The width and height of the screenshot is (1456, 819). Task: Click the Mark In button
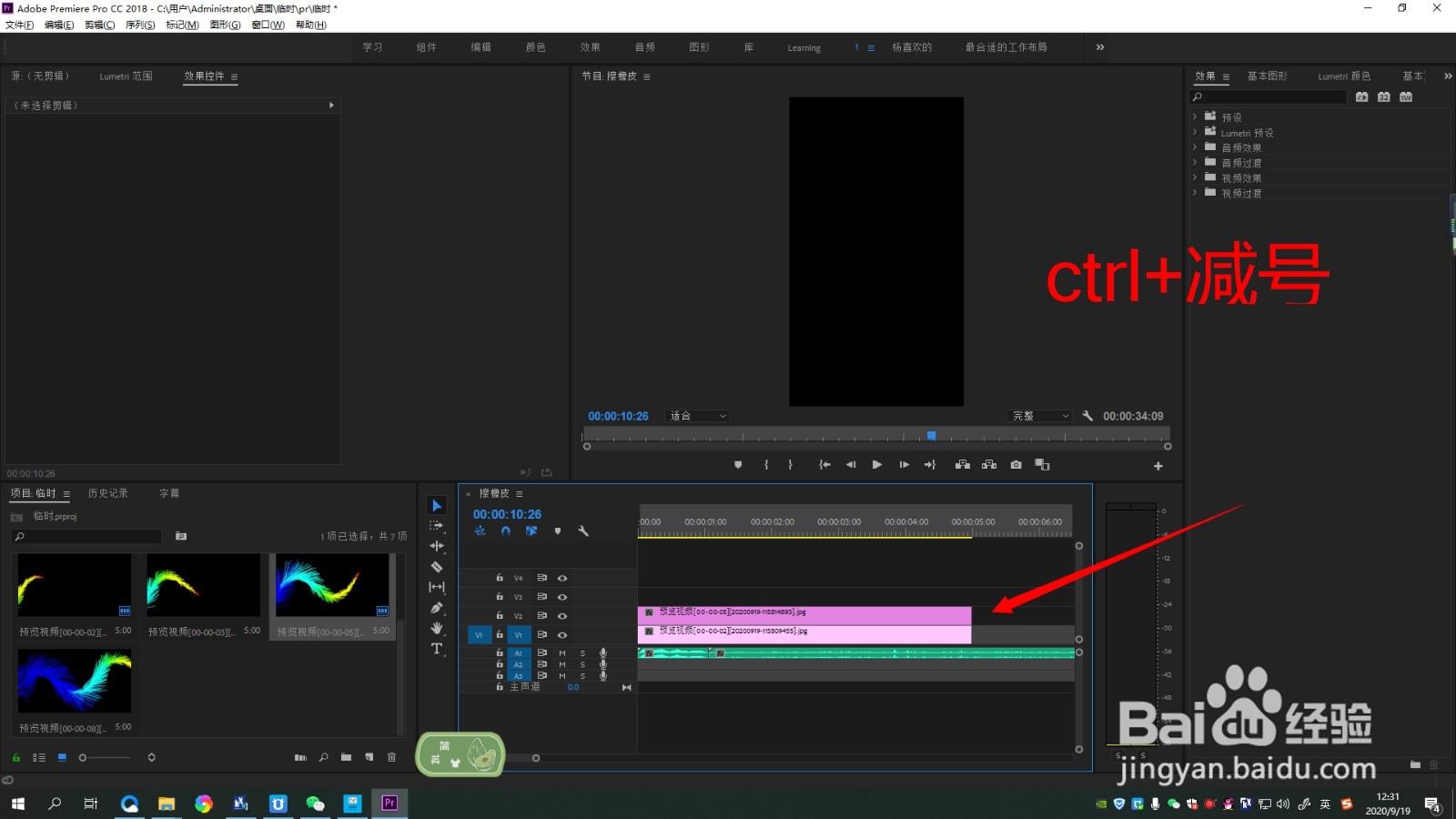click(766, 465)
